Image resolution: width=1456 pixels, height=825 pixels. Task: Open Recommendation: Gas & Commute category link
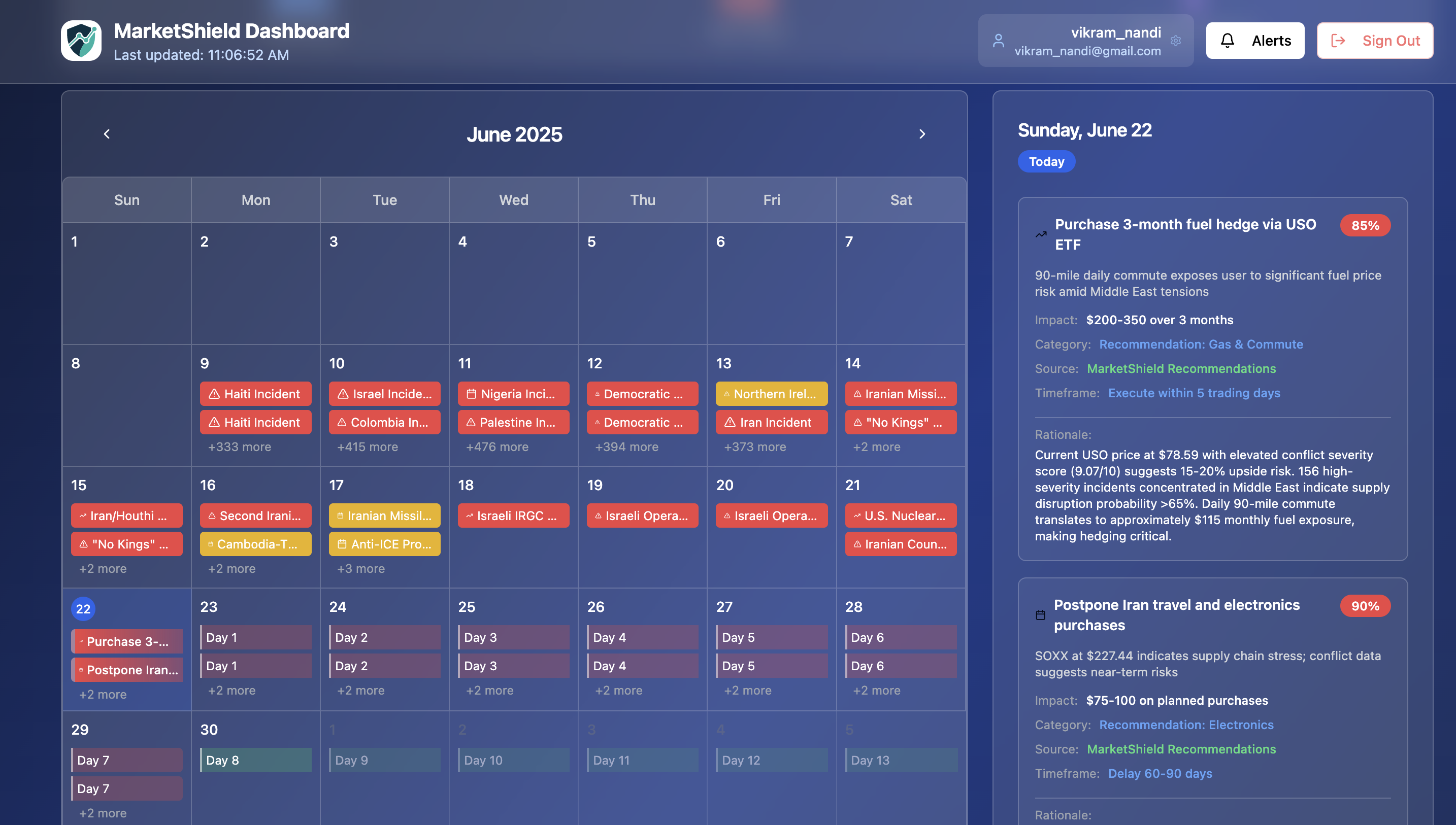click(1201, 345)
